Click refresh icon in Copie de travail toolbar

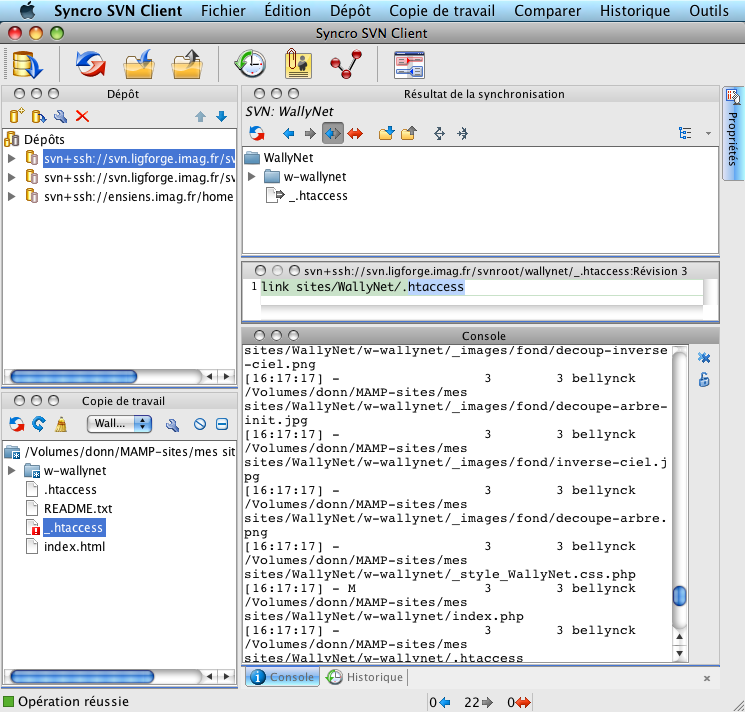(38, 424)
